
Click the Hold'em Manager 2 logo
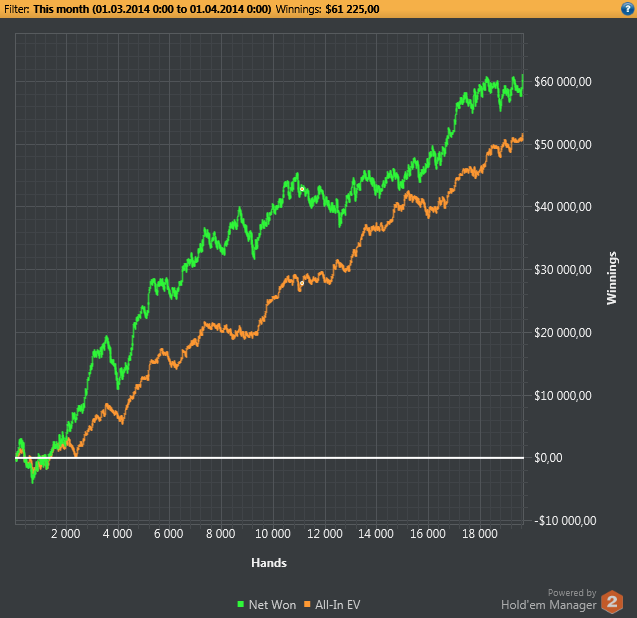point(612,602)
